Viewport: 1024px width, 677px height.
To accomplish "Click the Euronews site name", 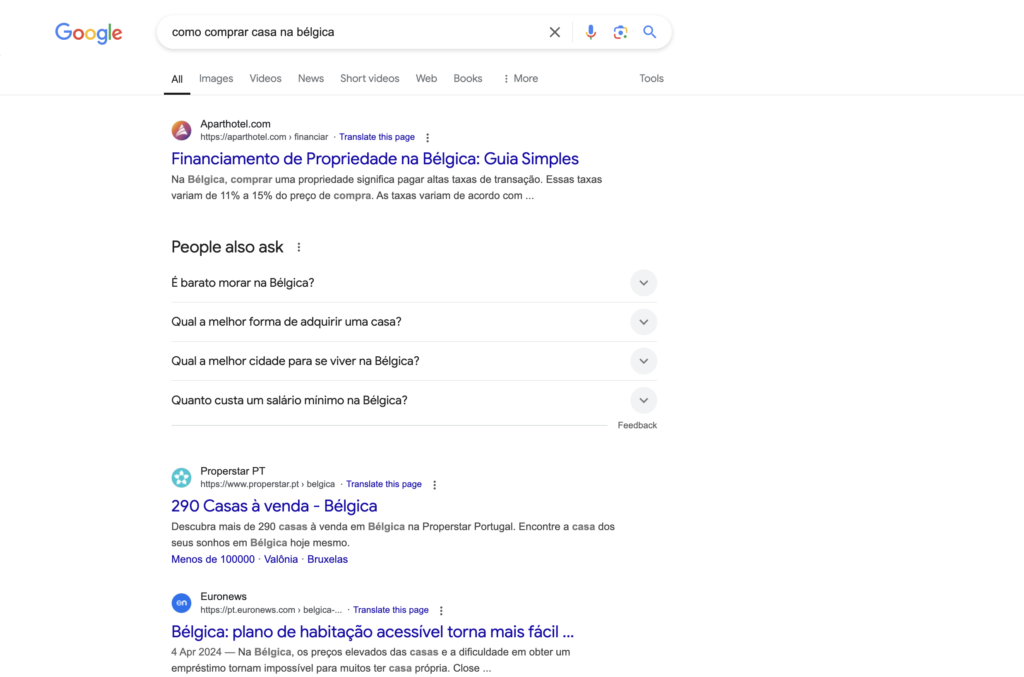I will [x=223, y=597].
